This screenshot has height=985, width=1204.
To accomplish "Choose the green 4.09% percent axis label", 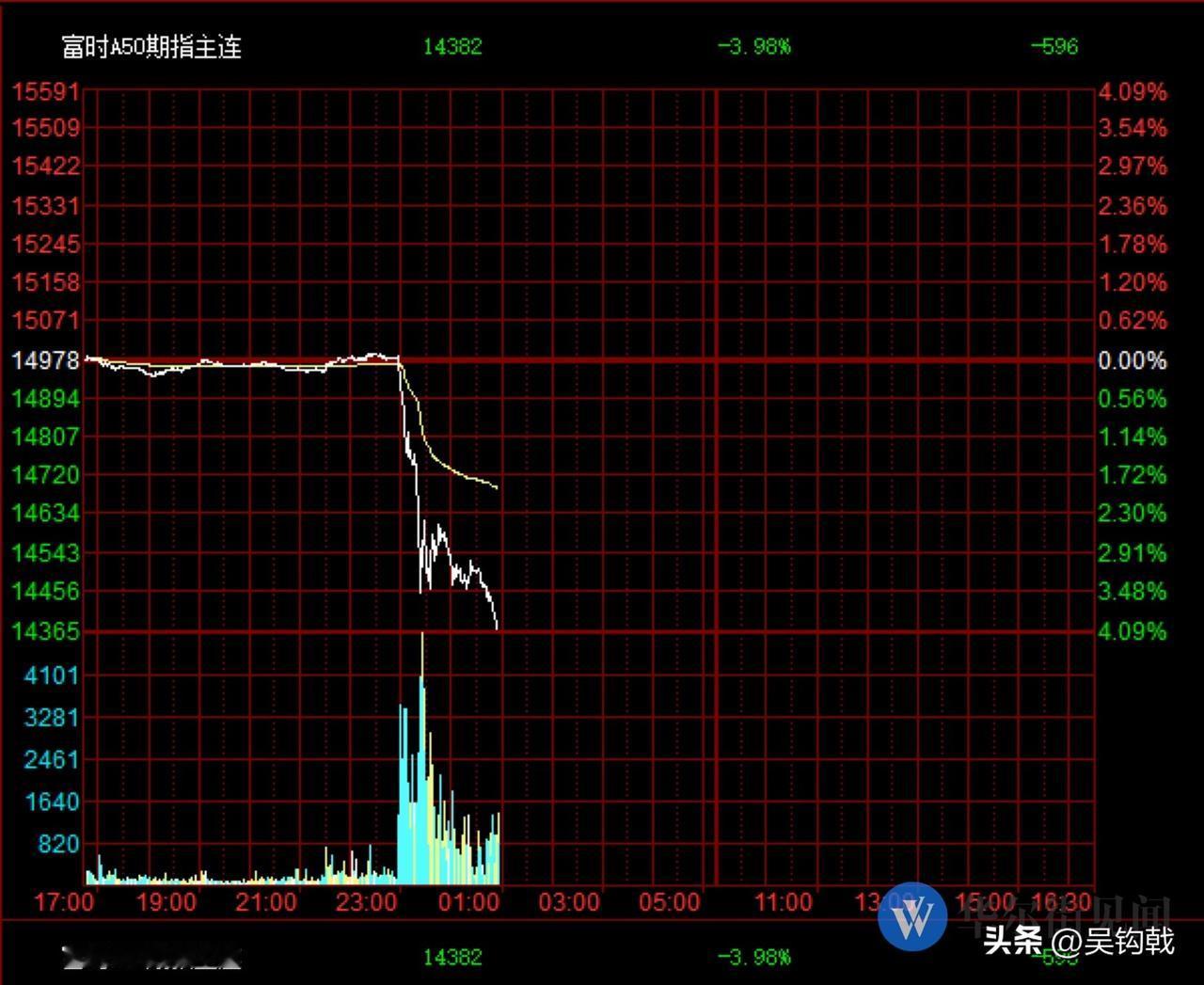I will point(1133,631).
